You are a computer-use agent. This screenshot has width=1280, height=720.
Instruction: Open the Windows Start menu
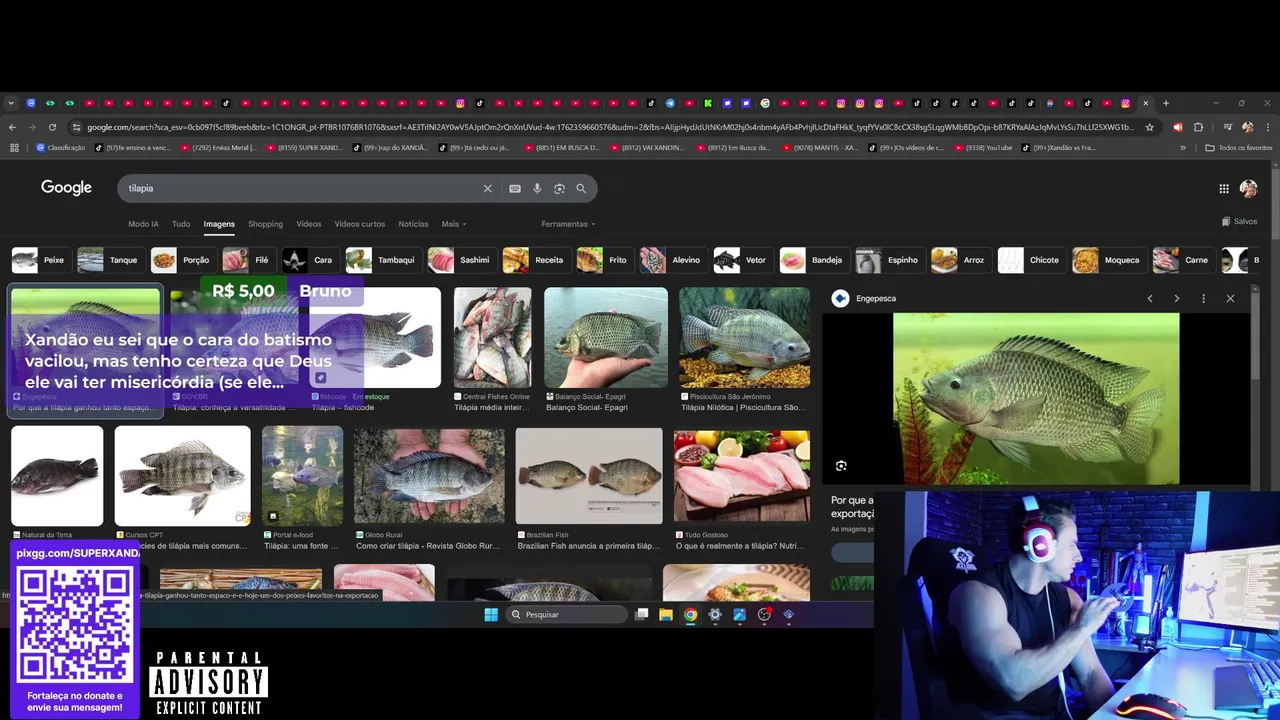click(x=491, y=614)
